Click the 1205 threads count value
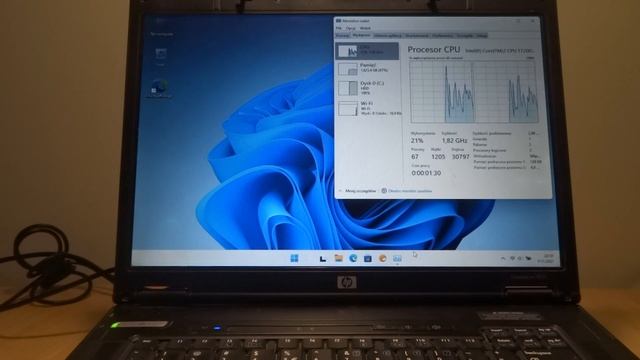Image resolution: width=640 pixels, height=360 pixels. coord(438,157)
